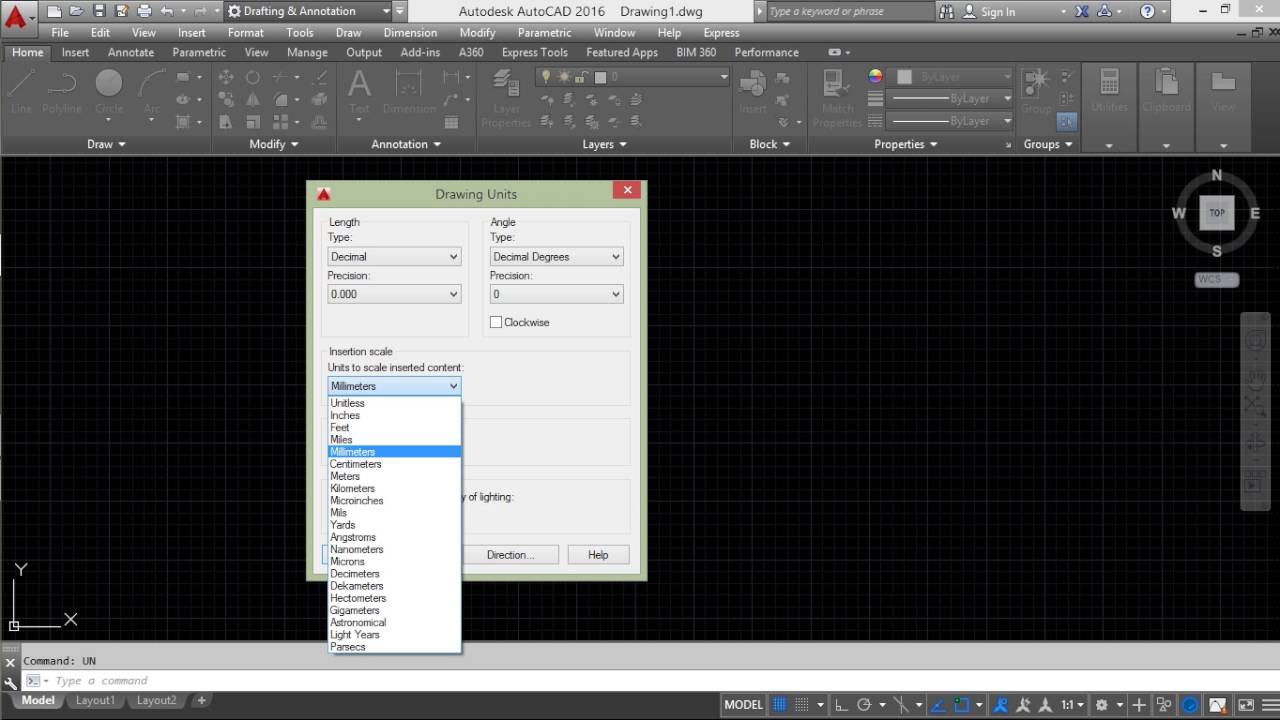The width and height of the screenshot is (1280, 720).
Task: Select the Circle tool
Action: tap(109, 91)
